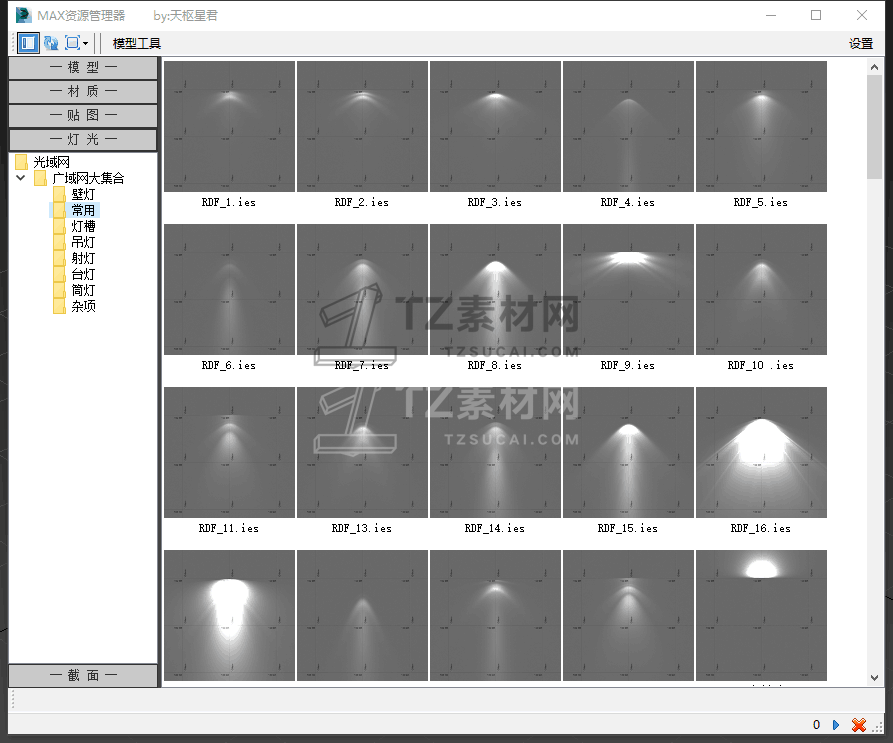This screenshot has width=893, height=743.
Task: Open the 设置 menu
Action: click(x=861, y=43)
